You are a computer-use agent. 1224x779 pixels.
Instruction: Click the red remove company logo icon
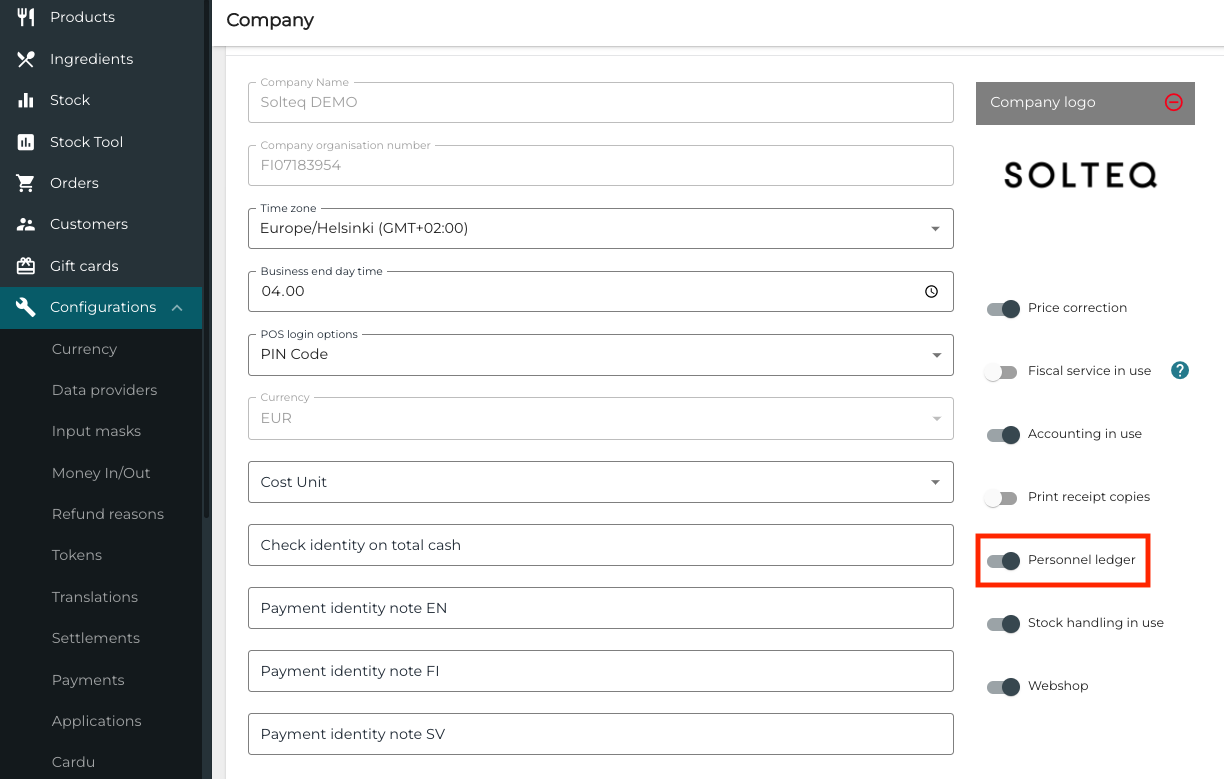tap(1174, 102)
